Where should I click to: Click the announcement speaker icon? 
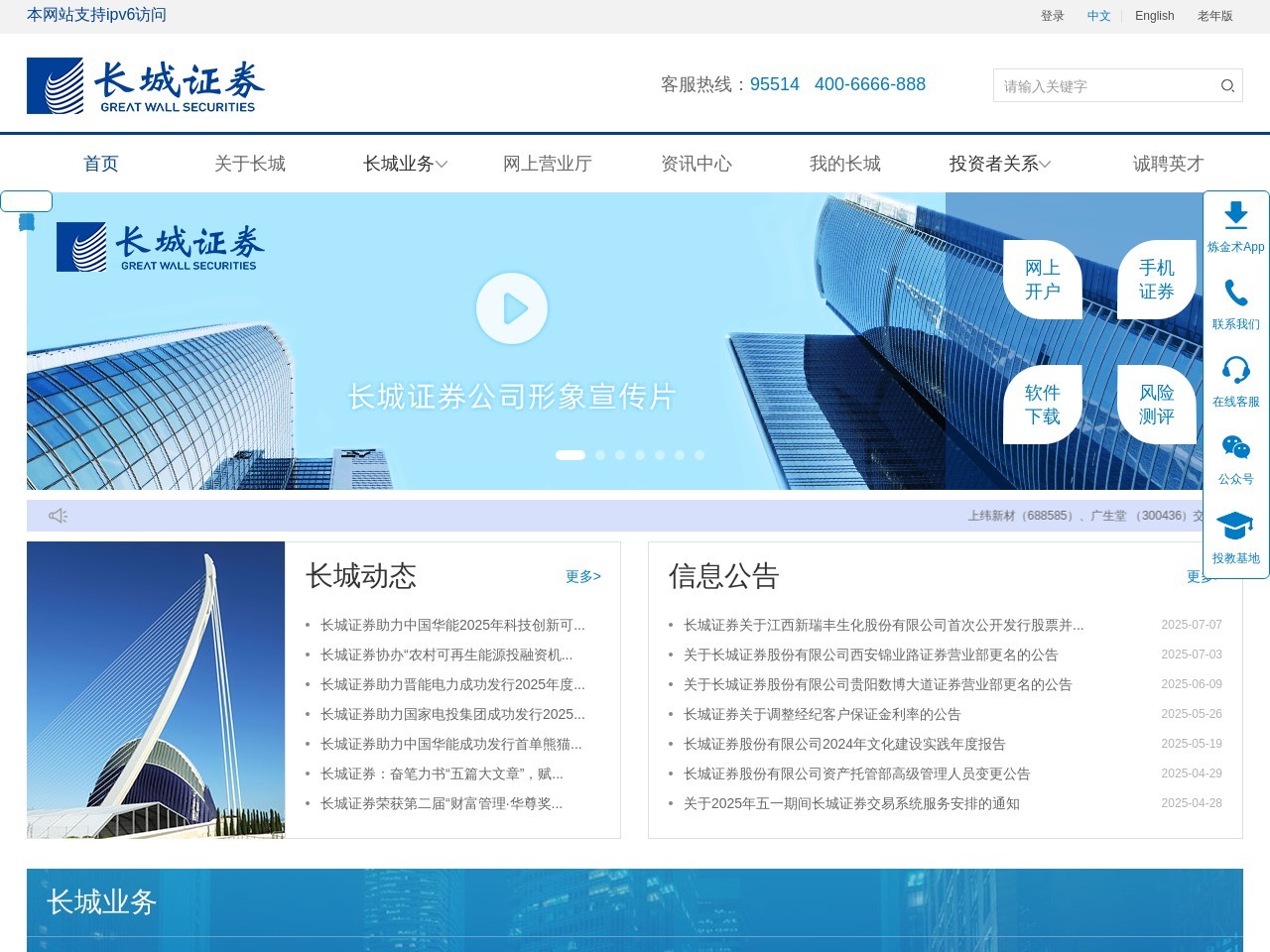(x=58, y=516)
